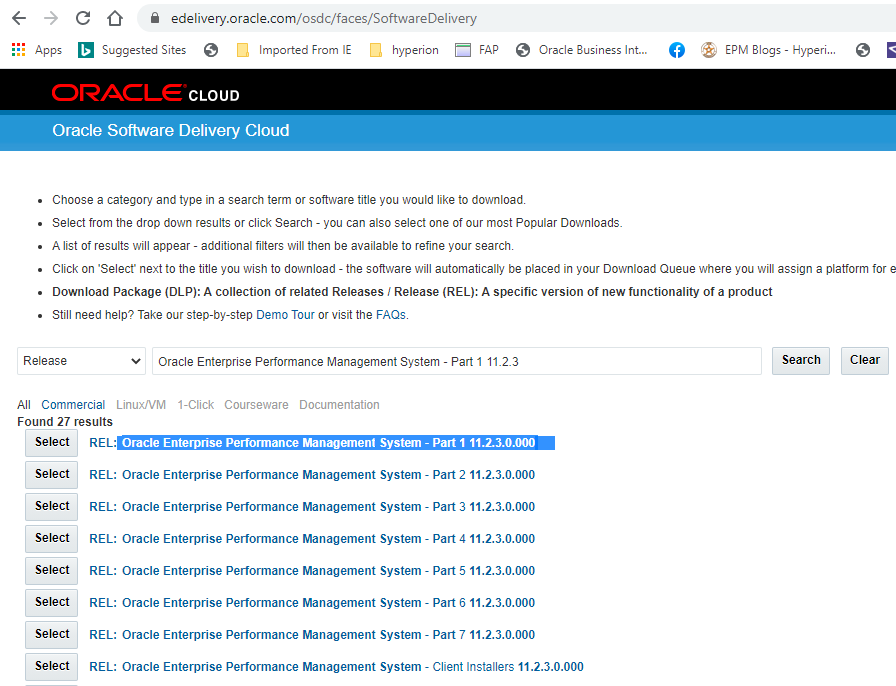The width and height of the screenshot is (896, 686).
Task: Open REL Part 2 11.2.3.0.000 link
Action: [312, 475]
